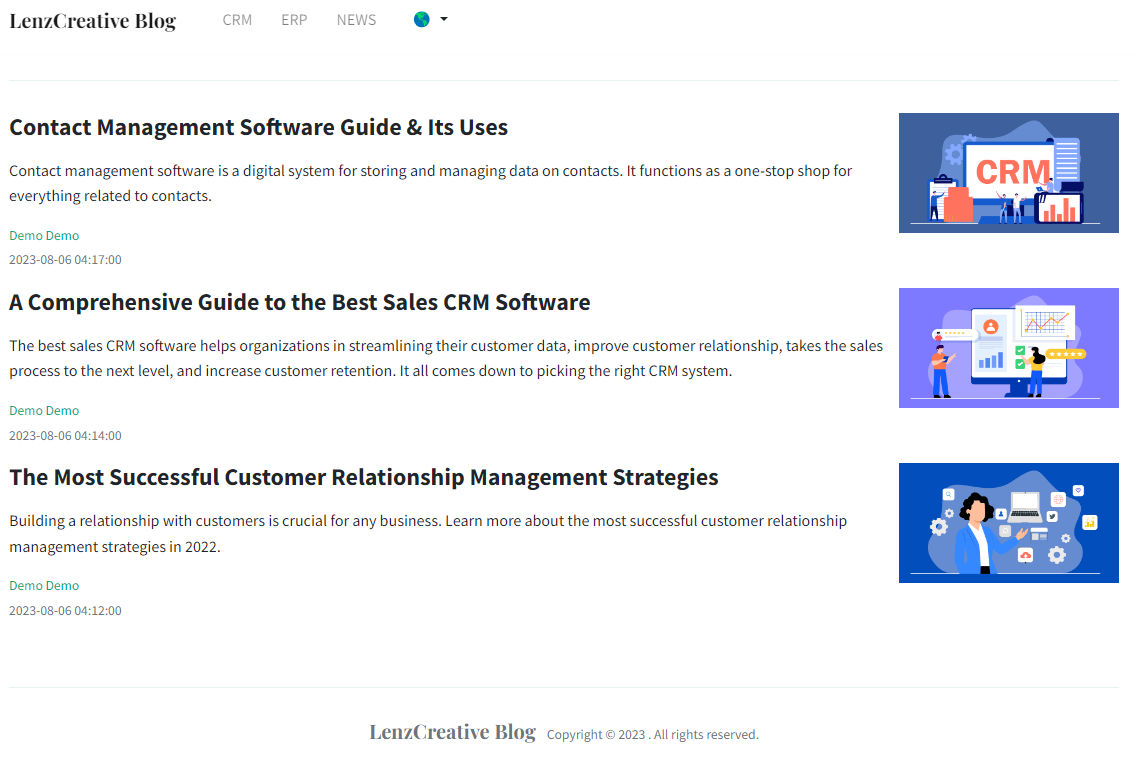Click the 2023-08-06 04:17:00 timestamp
Viewport: 1136px width, 769px height.
tap(65, 260)
